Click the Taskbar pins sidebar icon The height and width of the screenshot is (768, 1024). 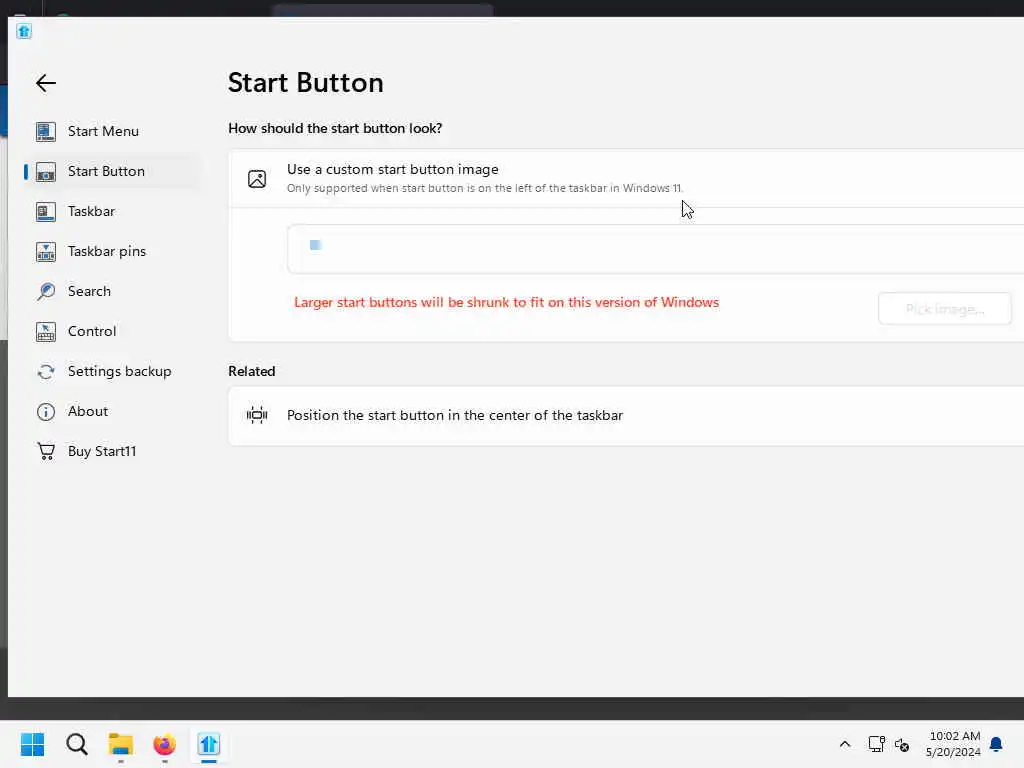46,251
